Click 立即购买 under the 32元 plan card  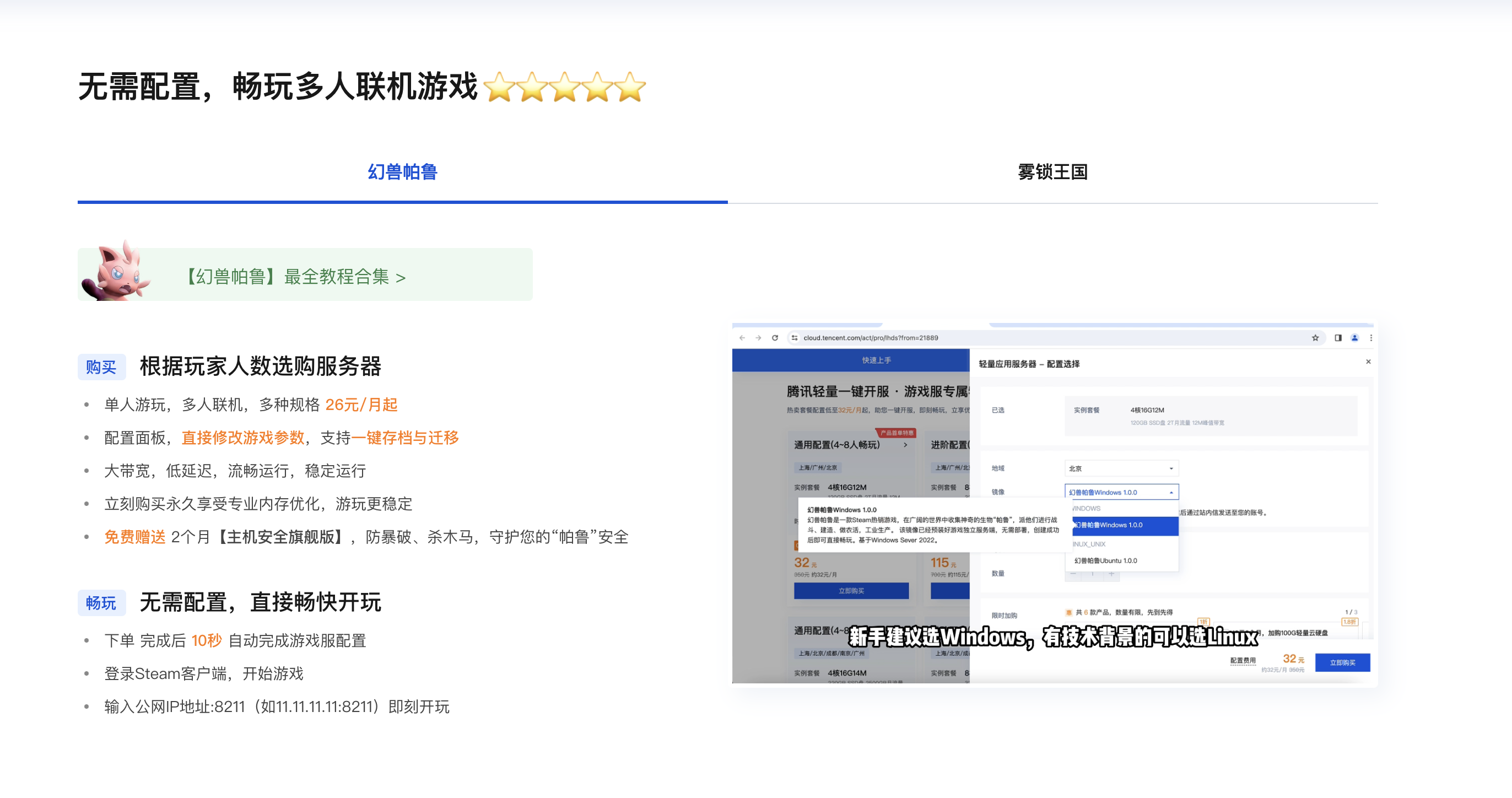(x=851, y=591)
